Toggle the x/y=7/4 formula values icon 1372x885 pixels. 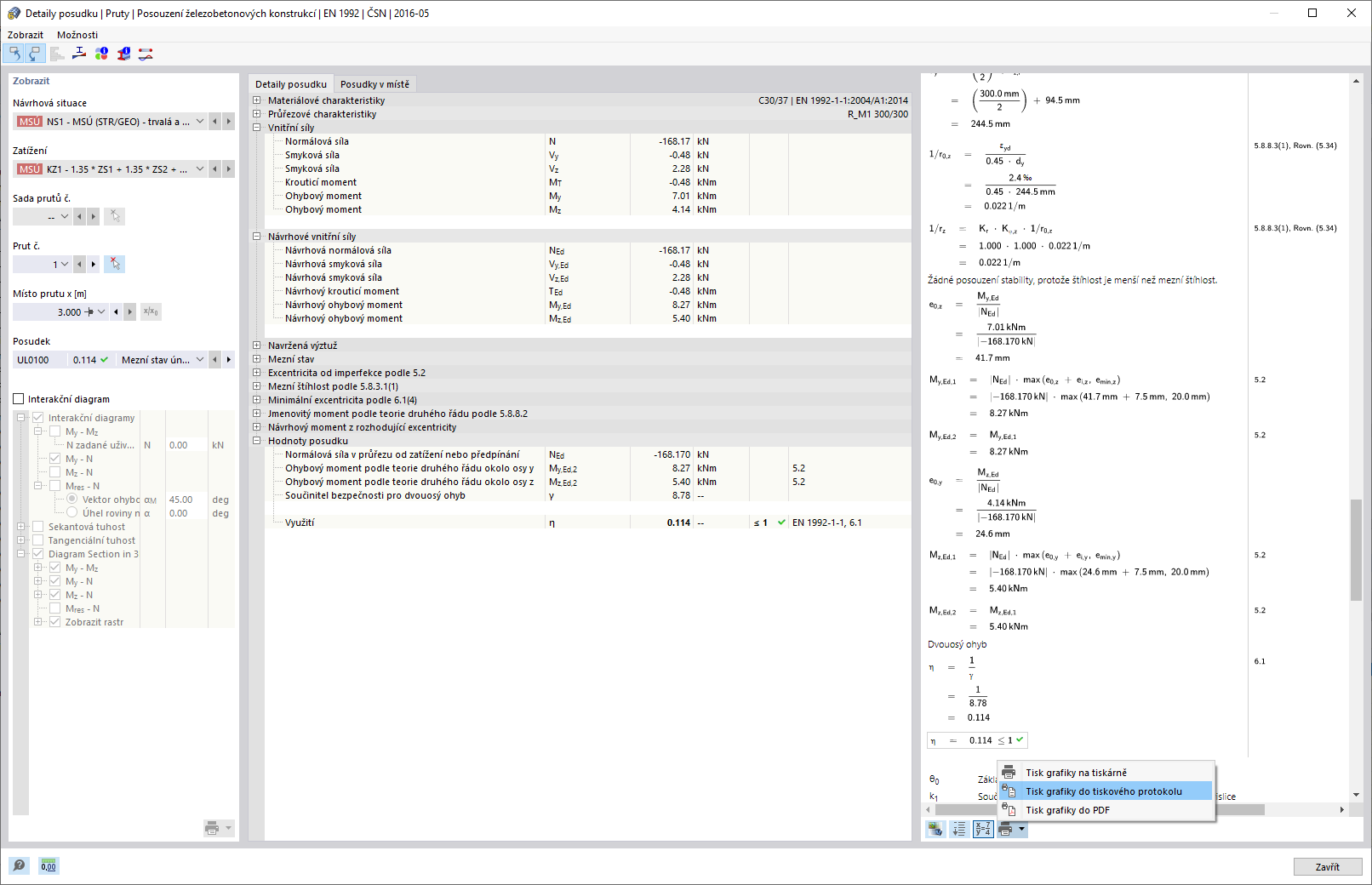pos(983,829)
